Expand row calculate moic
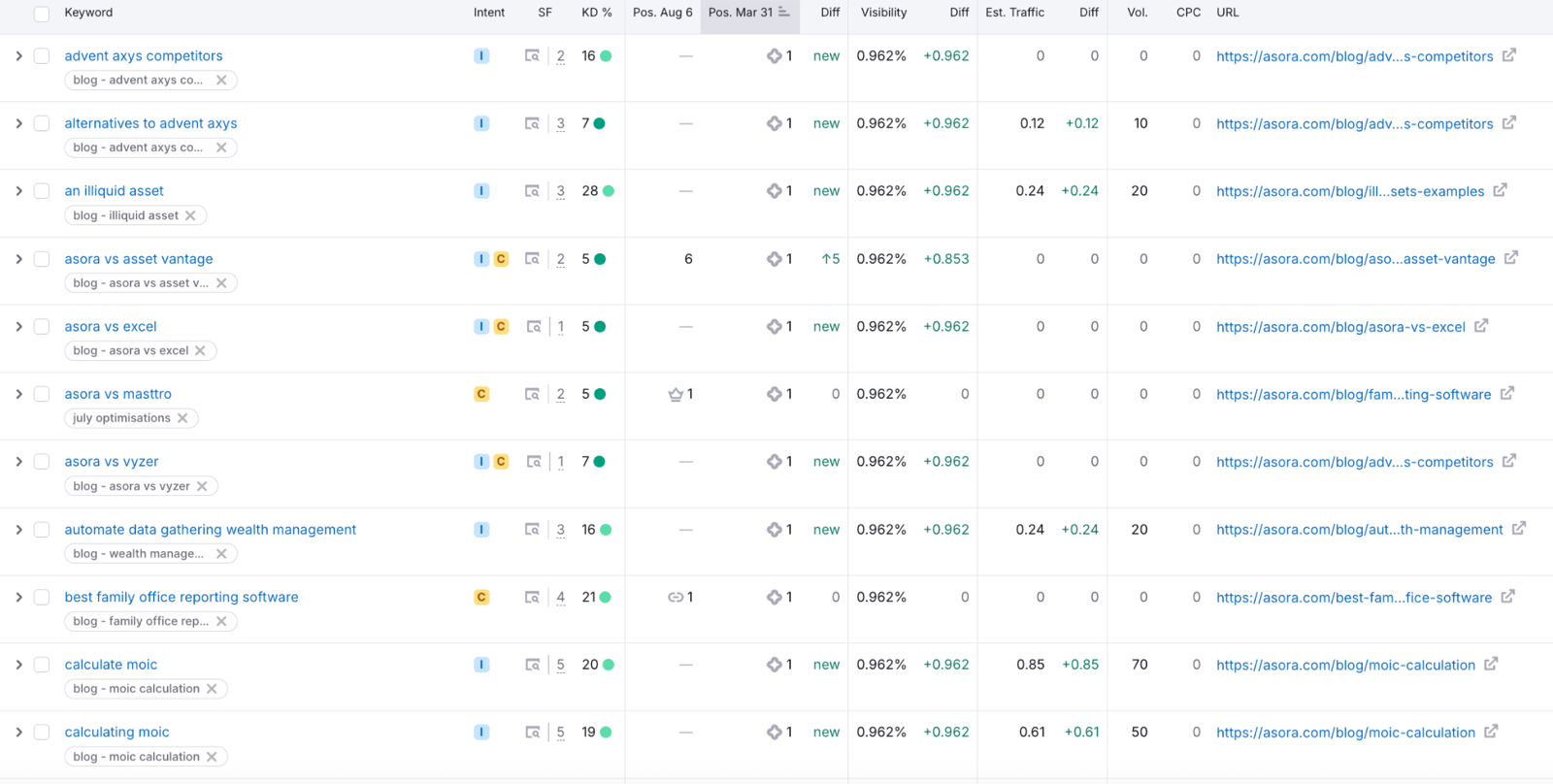1553x784 pixels. click(x=18, y=665)
